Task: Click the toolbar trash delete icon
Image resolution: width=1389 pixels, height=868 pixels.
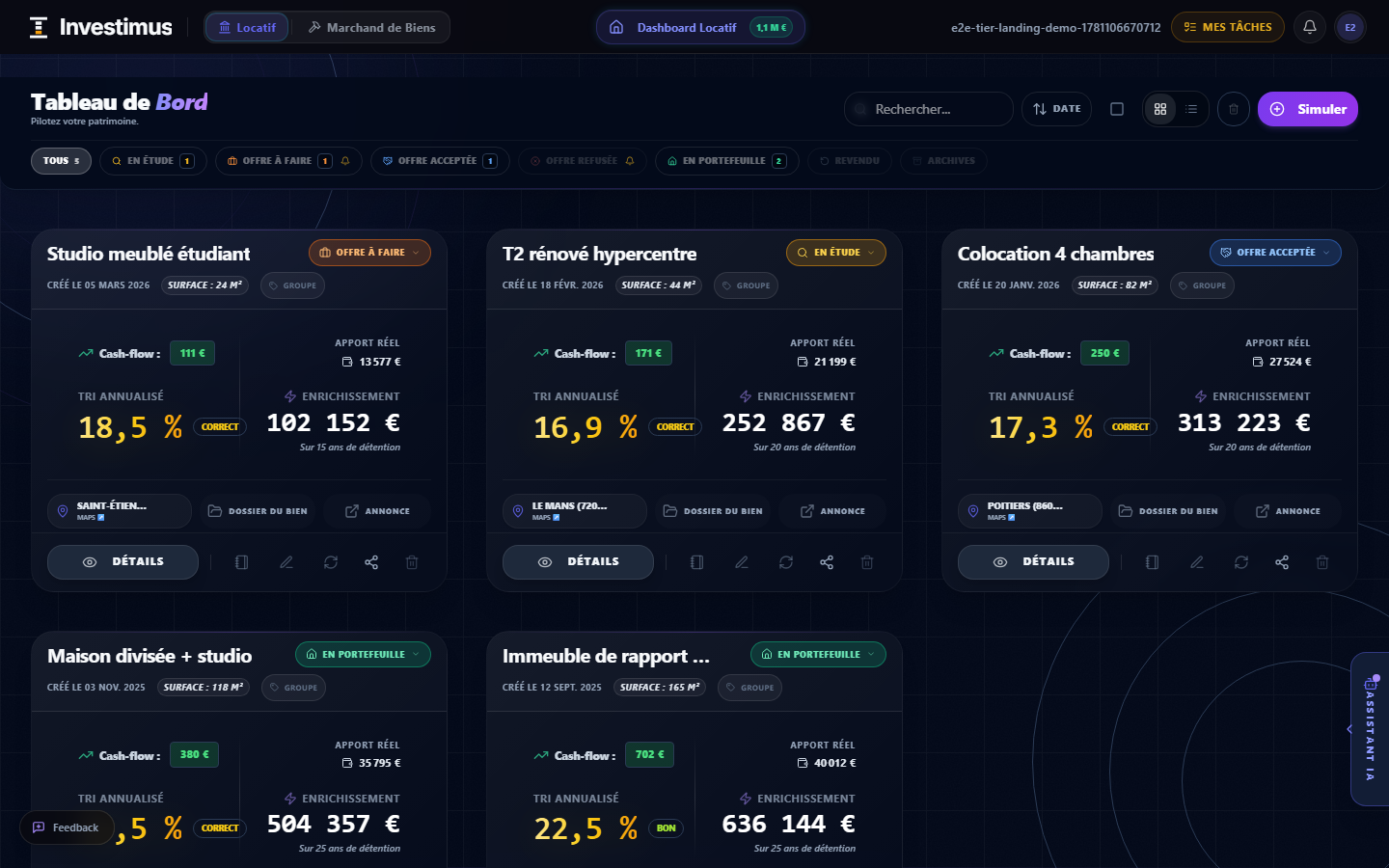Action: pyautogui.click(x=1234, y=109)
